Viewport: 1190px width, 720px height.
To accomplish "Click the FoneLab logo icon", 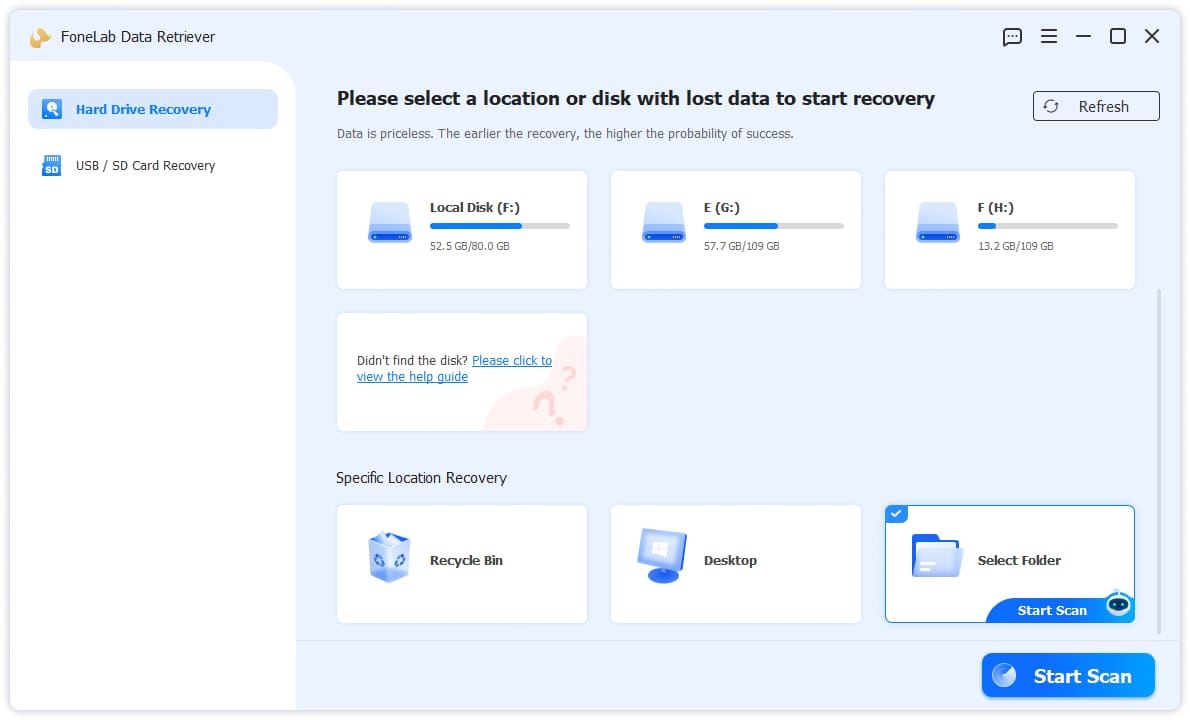I will tap(39, 37).
